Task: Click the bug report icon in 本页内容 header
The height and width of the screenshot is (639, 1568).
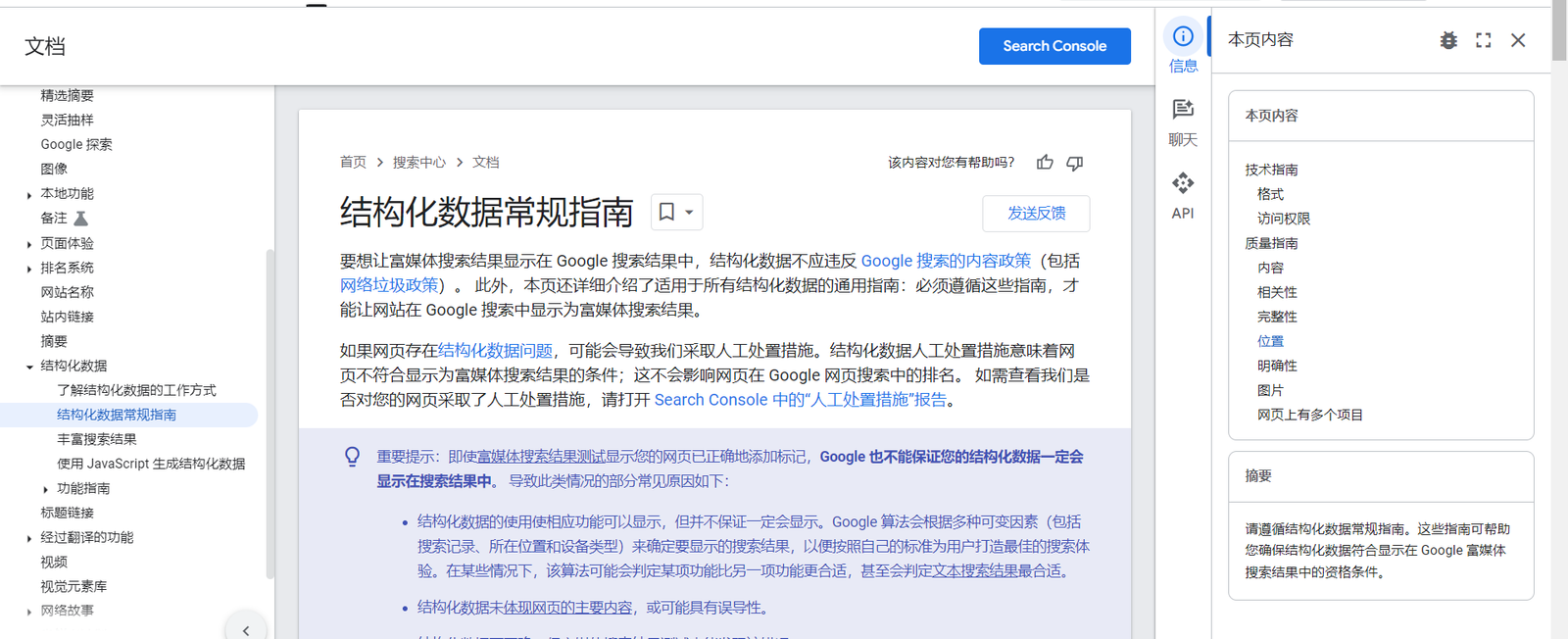Action: (1448, 40)
